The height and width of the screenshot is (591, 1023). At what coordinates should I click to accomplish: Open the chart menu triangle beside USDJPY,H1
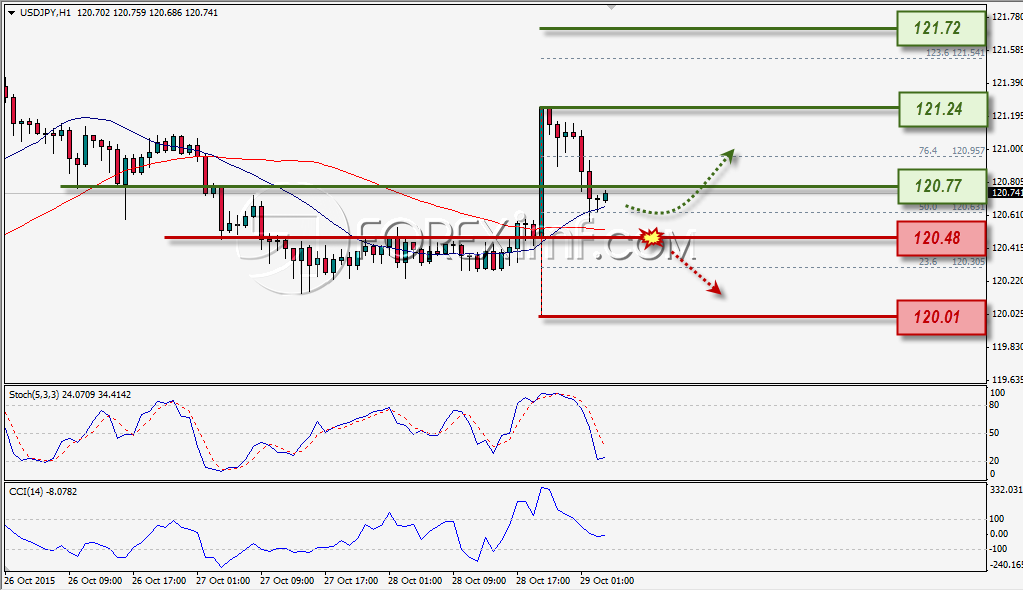click(x=11, y=12)
